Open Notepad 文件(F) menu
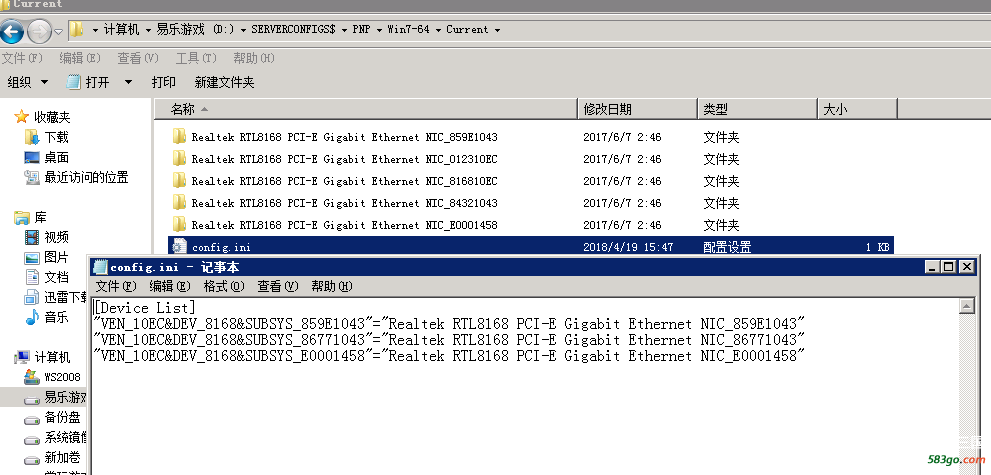Viewport: 991px width, 475px height. coord(116,286)
